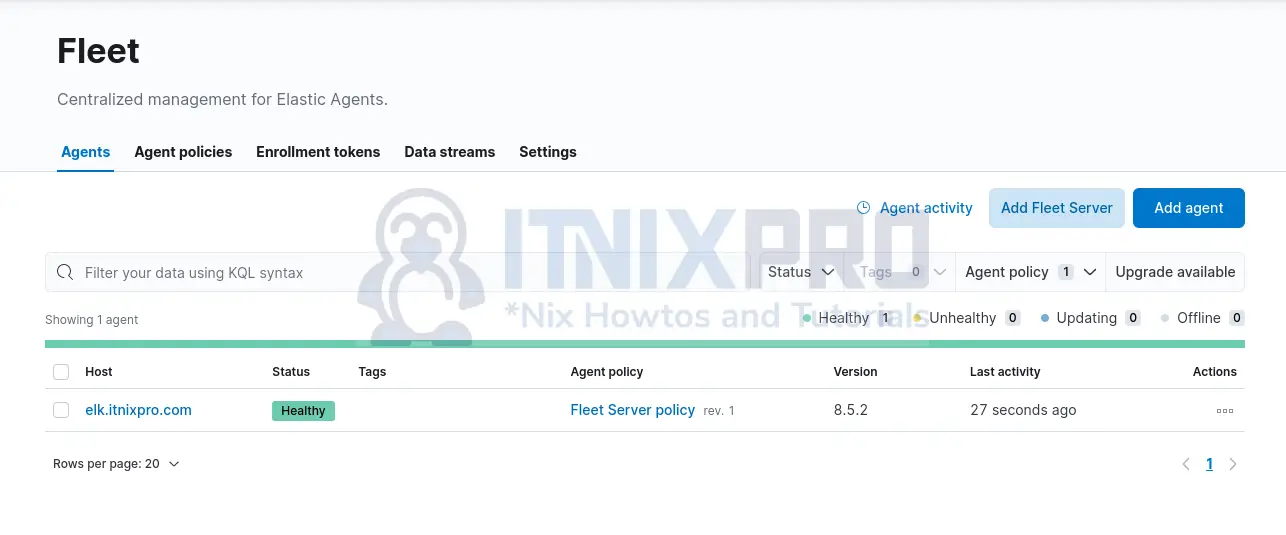The image size is (1286, 535).
Task: Expand the Tags filter dropdown
Action: click(x=900, y=272)
